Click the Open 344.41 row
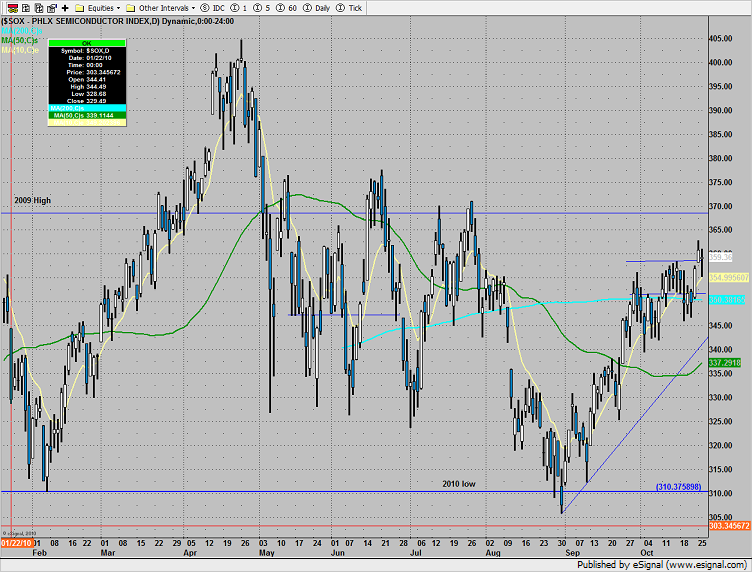Image resolution: width=752 pixels, height=572 pixels. pyautogui.click(x=87, y=80)
